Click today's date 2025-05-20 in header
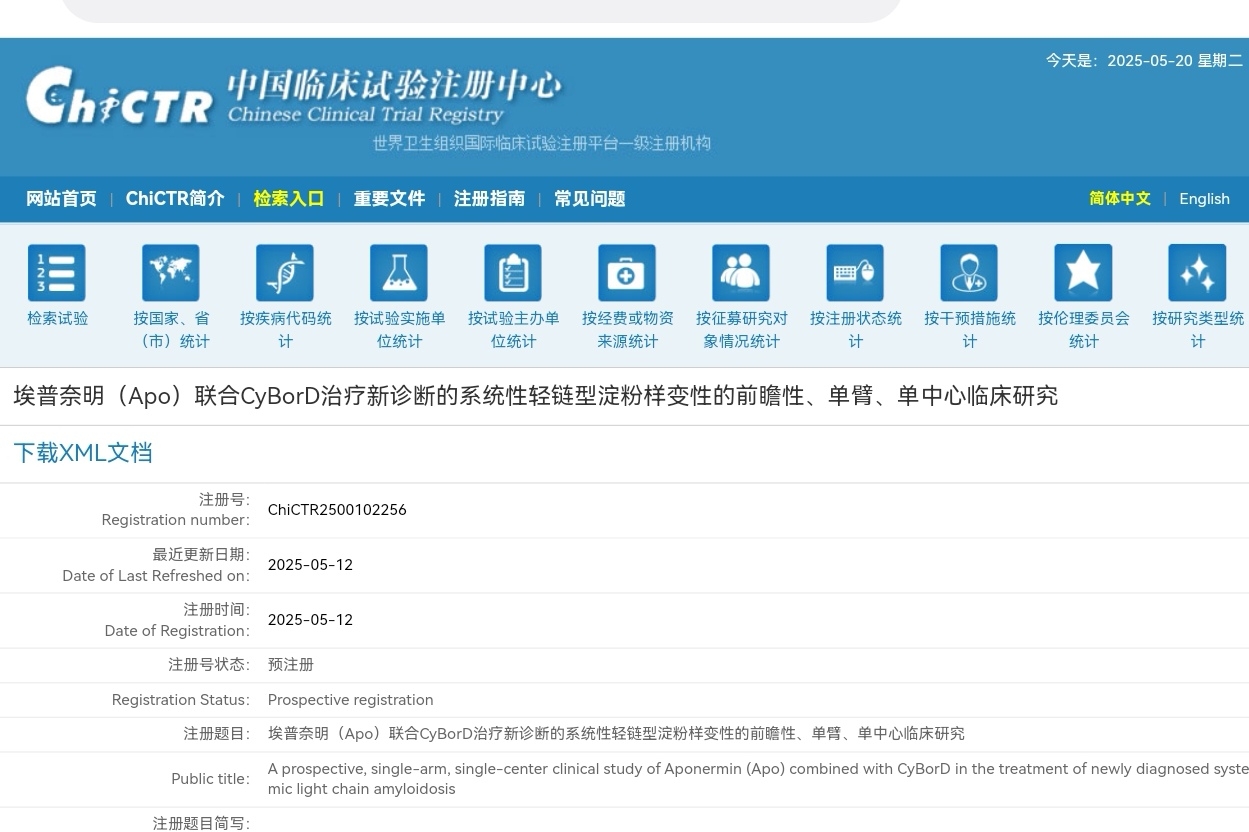Screen dimensions: 1249x832 [x=1150, y=61]
